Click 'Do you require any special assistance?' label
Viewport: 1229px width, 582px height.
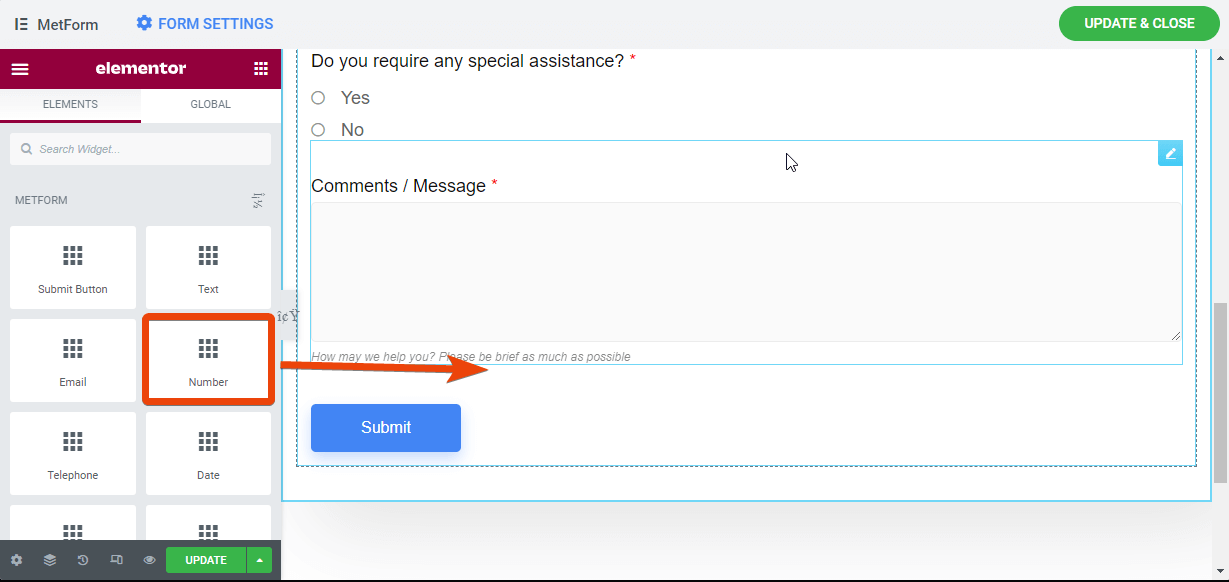click(468, 61)
